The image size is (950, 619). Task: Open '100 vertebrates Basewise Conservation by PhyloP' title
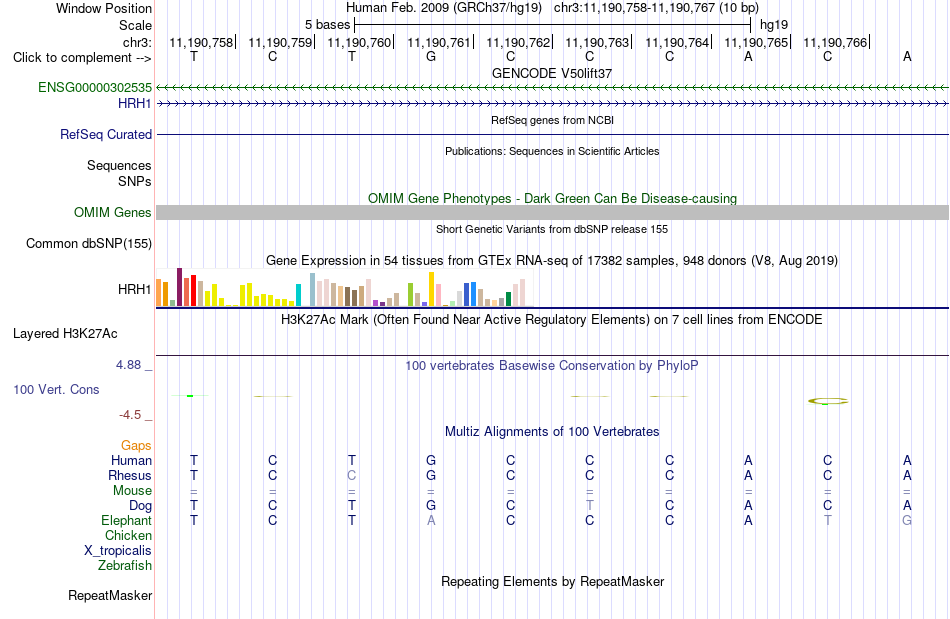pos(552,365)
